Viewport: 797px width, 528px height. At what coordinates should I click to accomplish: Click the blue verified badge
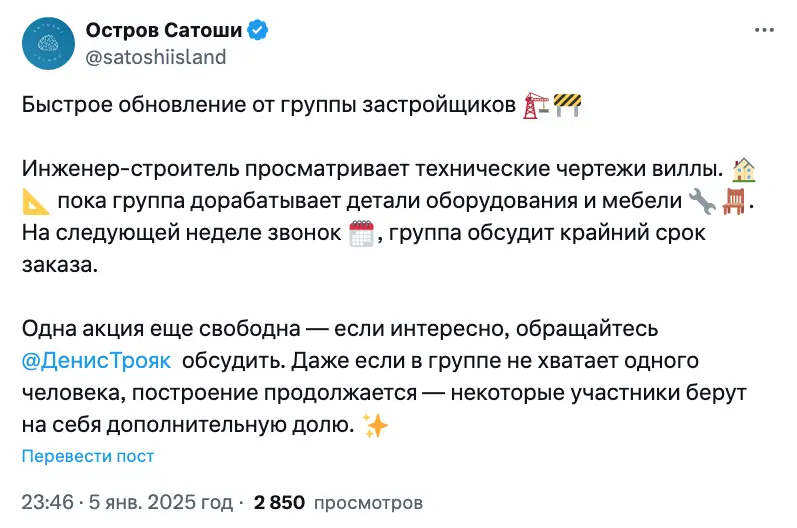point(258,30)
